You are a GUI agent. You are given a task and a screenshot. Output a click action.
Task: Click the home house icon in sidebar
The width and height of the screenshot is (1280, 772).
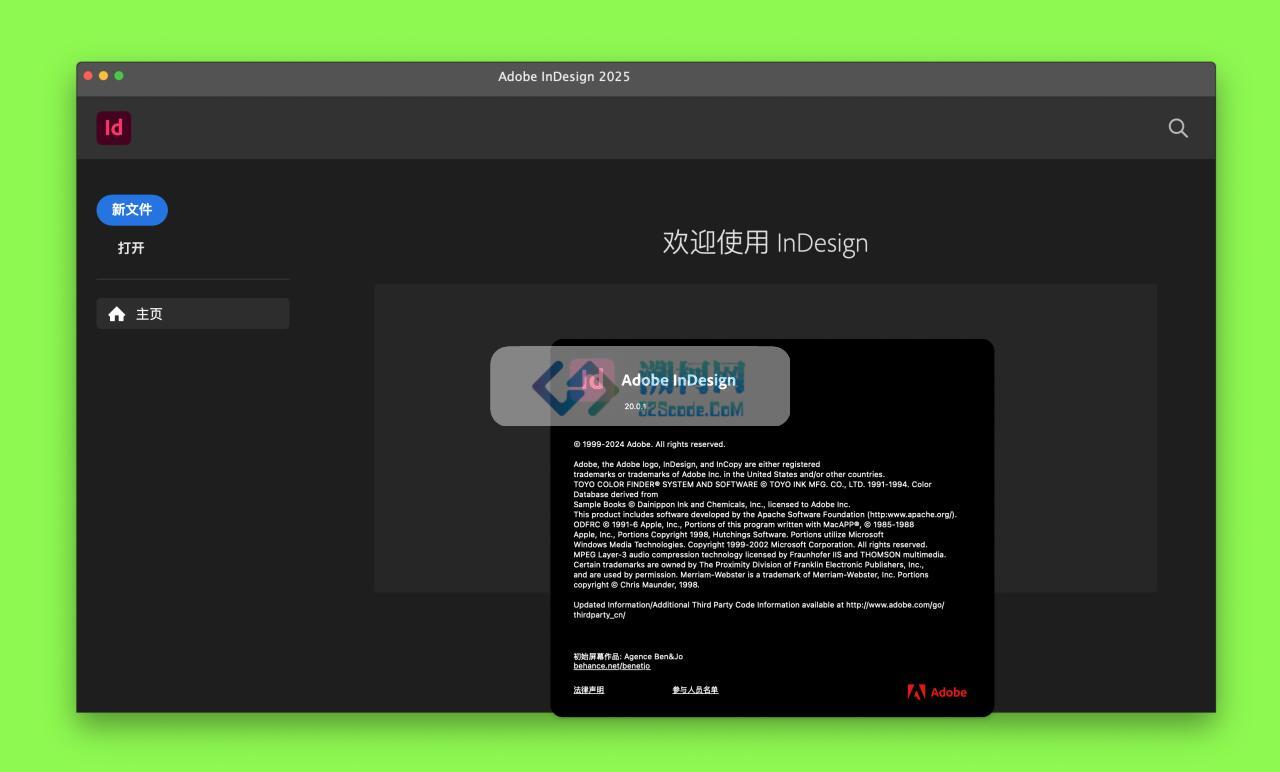point(117,314)
